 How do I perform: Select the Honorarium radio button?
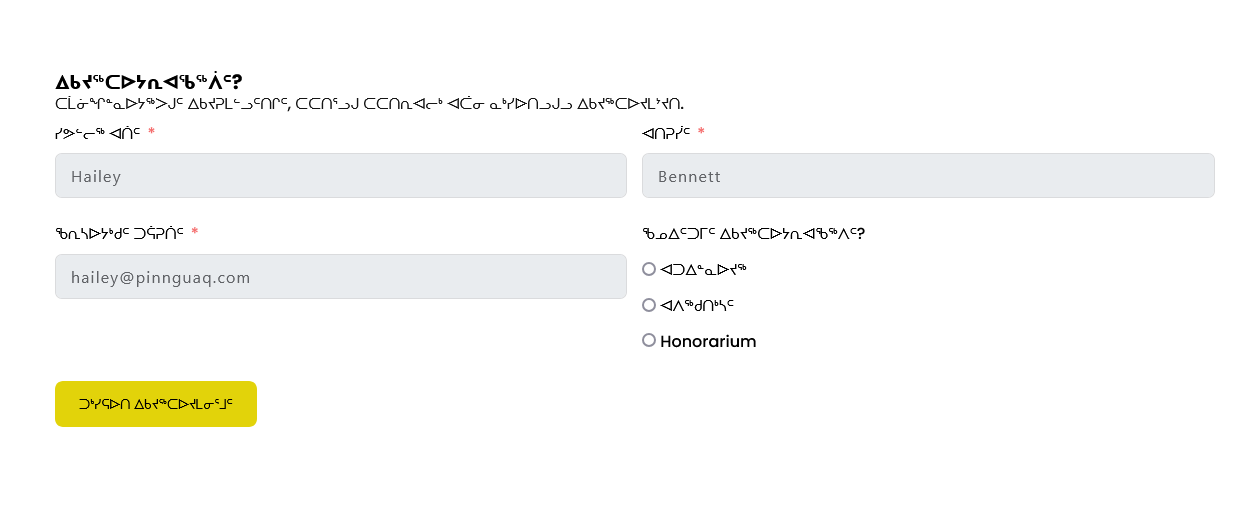click(x=649, y=340)
